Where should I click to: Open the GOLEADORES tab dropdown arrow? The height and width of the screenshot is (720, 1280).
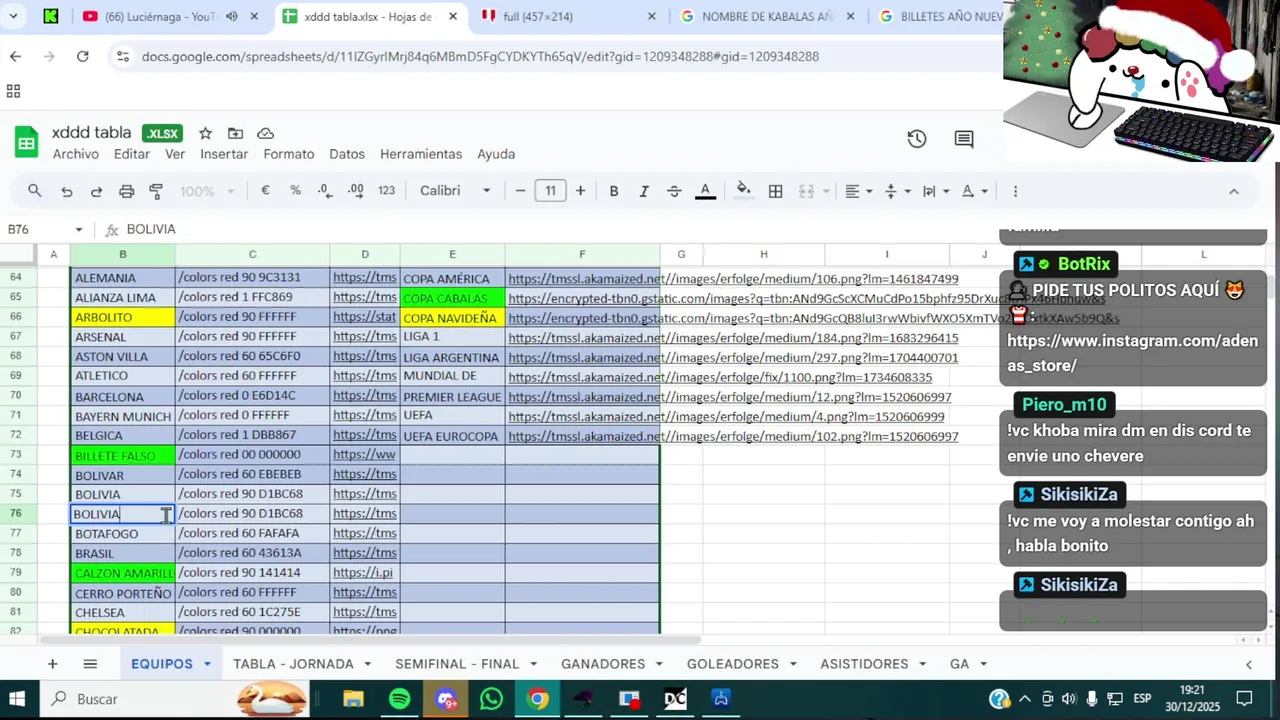(795, 664)
